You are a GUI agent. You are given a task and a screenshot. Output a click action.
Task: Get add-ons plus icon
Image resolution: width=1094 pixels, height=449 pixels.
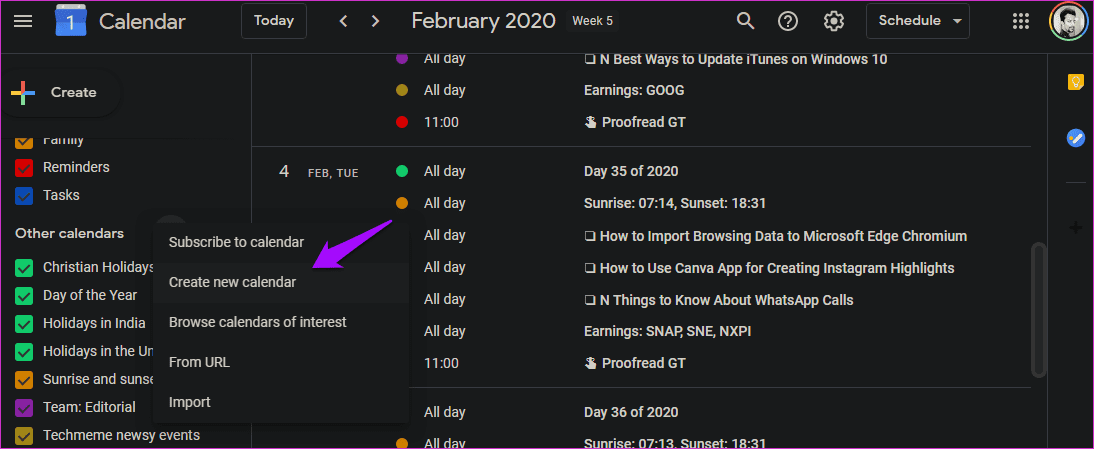tap(1075, 227)
